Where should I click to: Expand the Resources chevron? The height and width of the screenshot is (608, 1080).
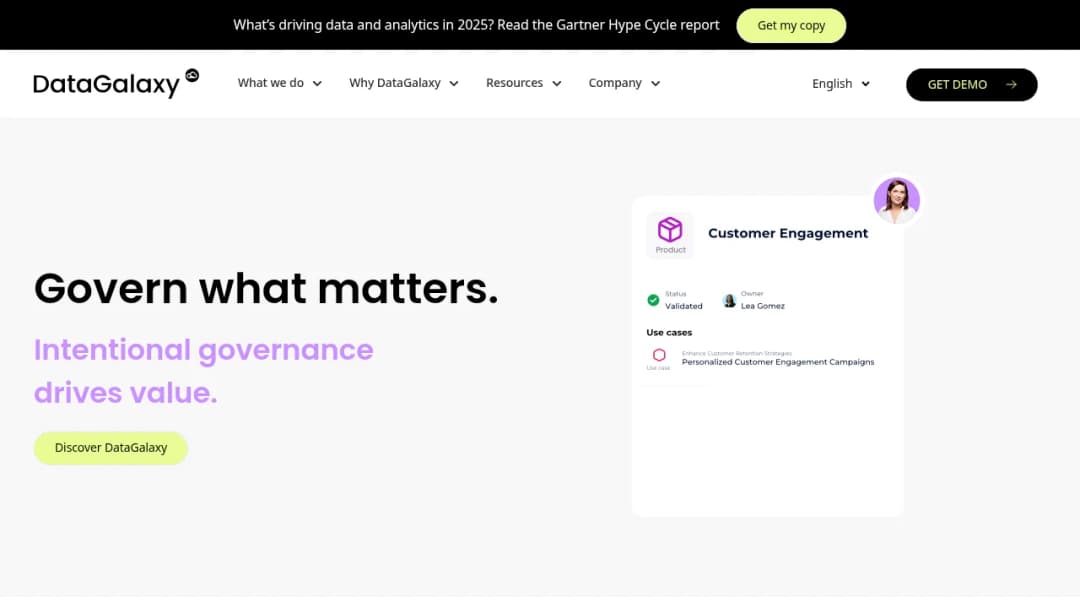point(557,84)
